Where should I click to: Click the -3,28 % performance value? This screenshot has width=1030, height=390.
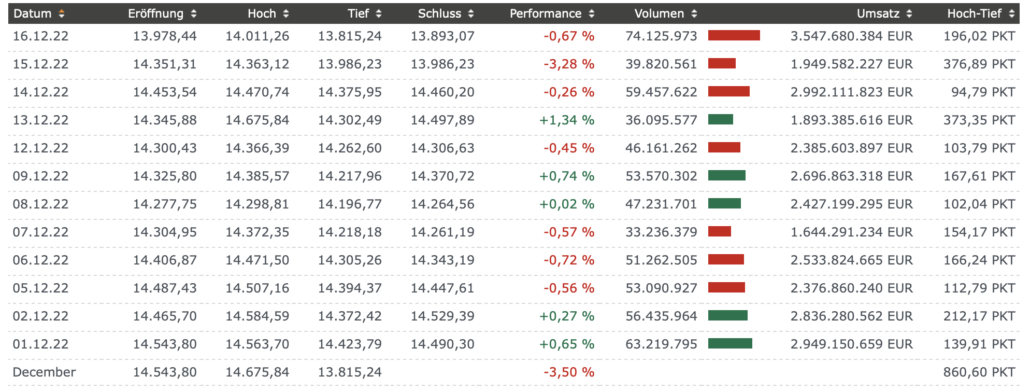coord(569,64)
